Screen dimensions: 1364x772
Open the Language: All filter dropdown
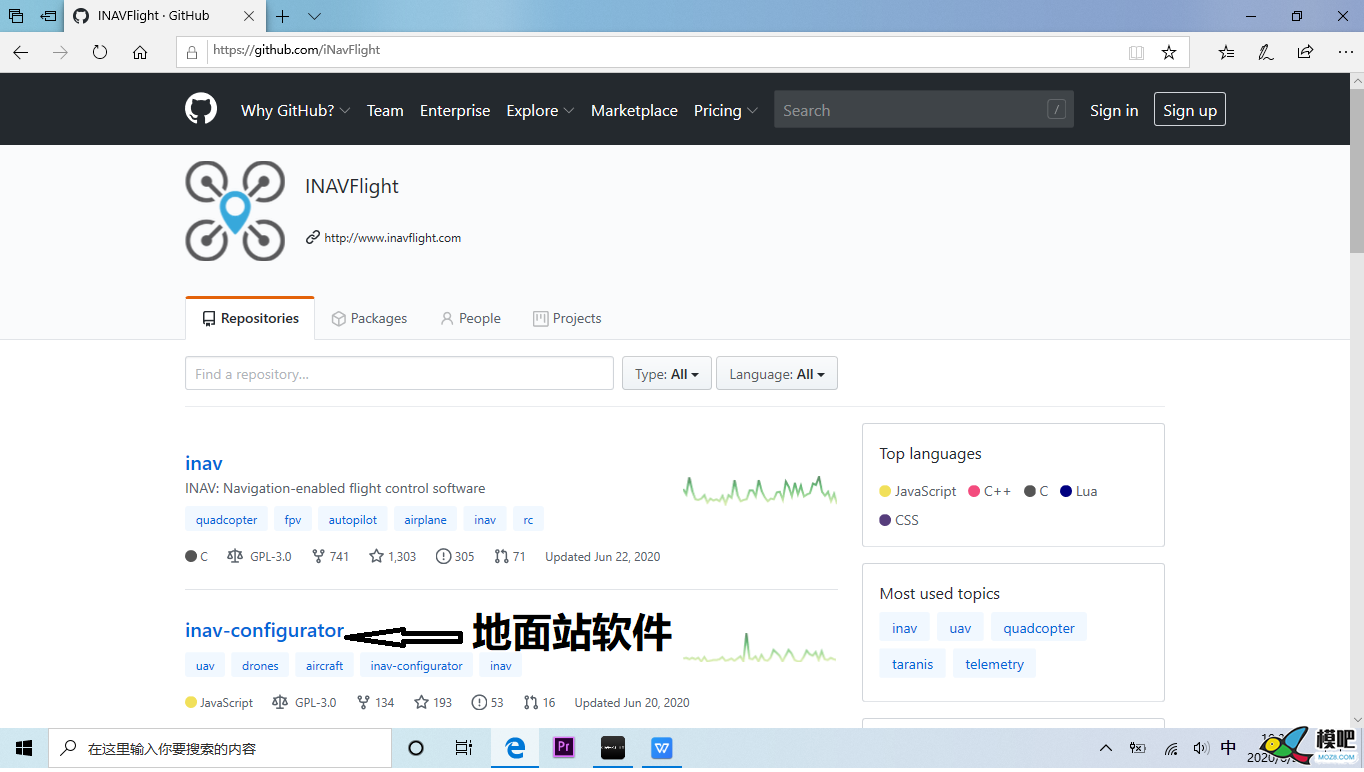[777, 374]
